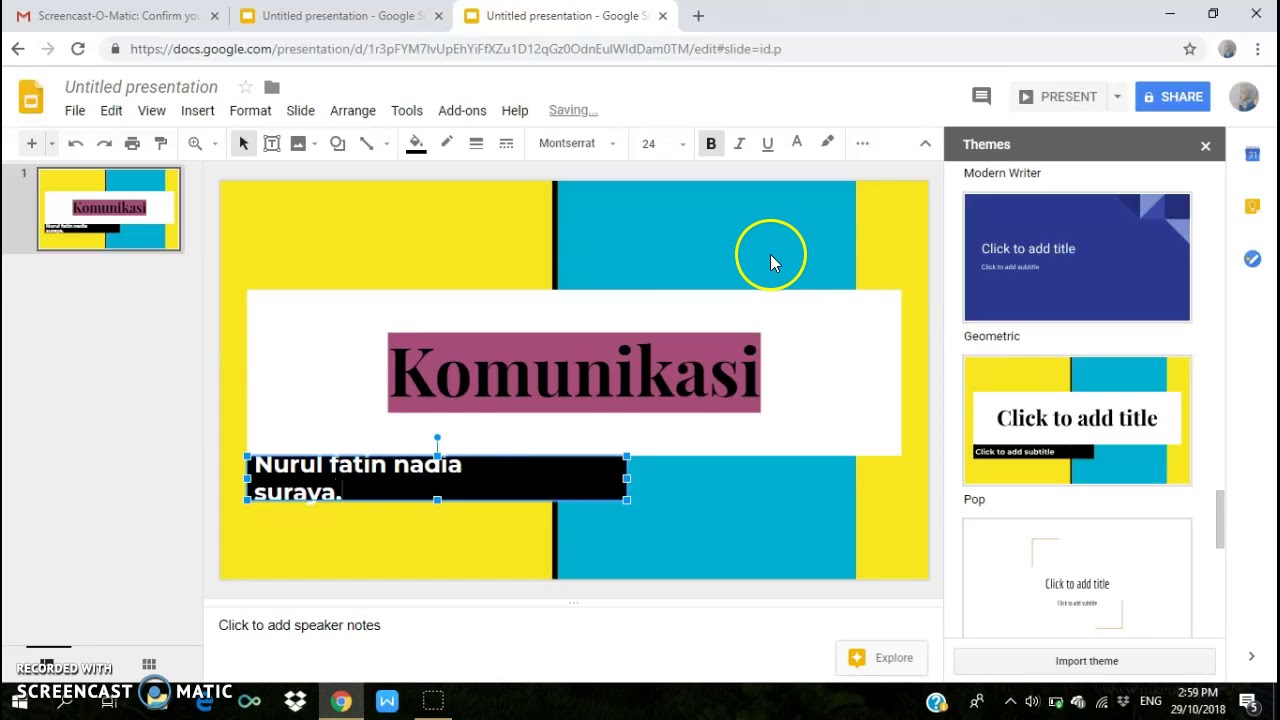Select the shape tool
The image size is (1280, 720).
point(338,144)
